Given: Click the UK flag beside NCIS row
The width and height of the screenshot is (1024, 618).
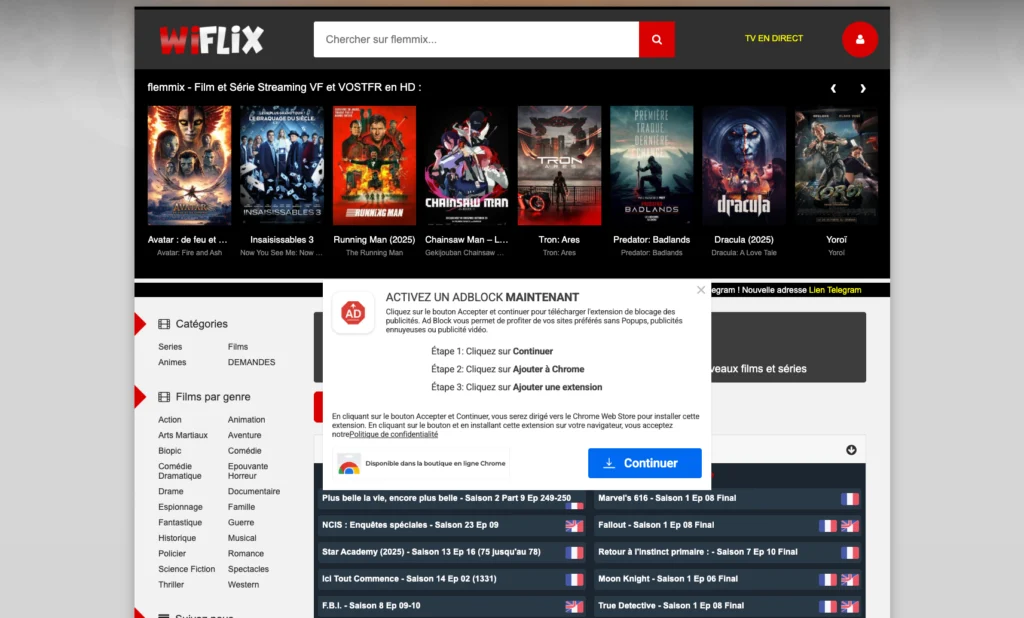Looking at the screenshot, I should (x=574, y=526).
